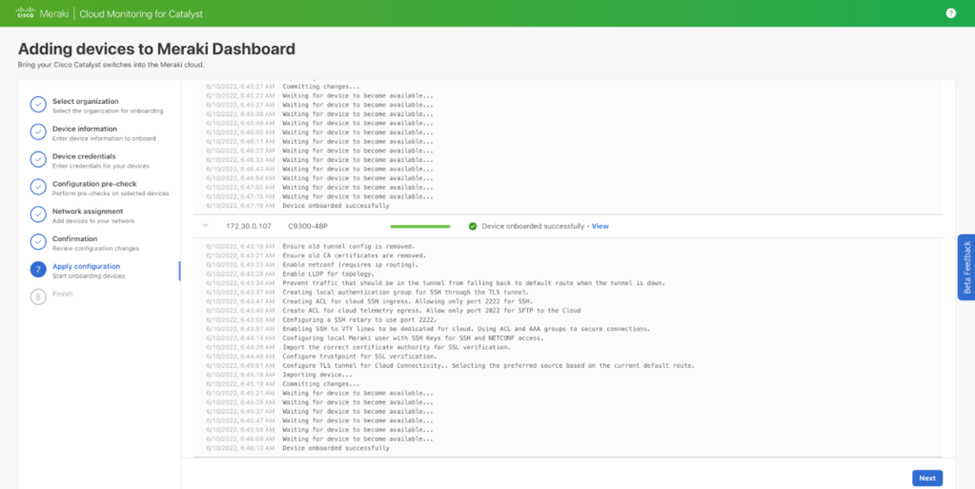Click the Network assignment checkmark circle
The image size is (975, 489).
click(x=38, y=214)
